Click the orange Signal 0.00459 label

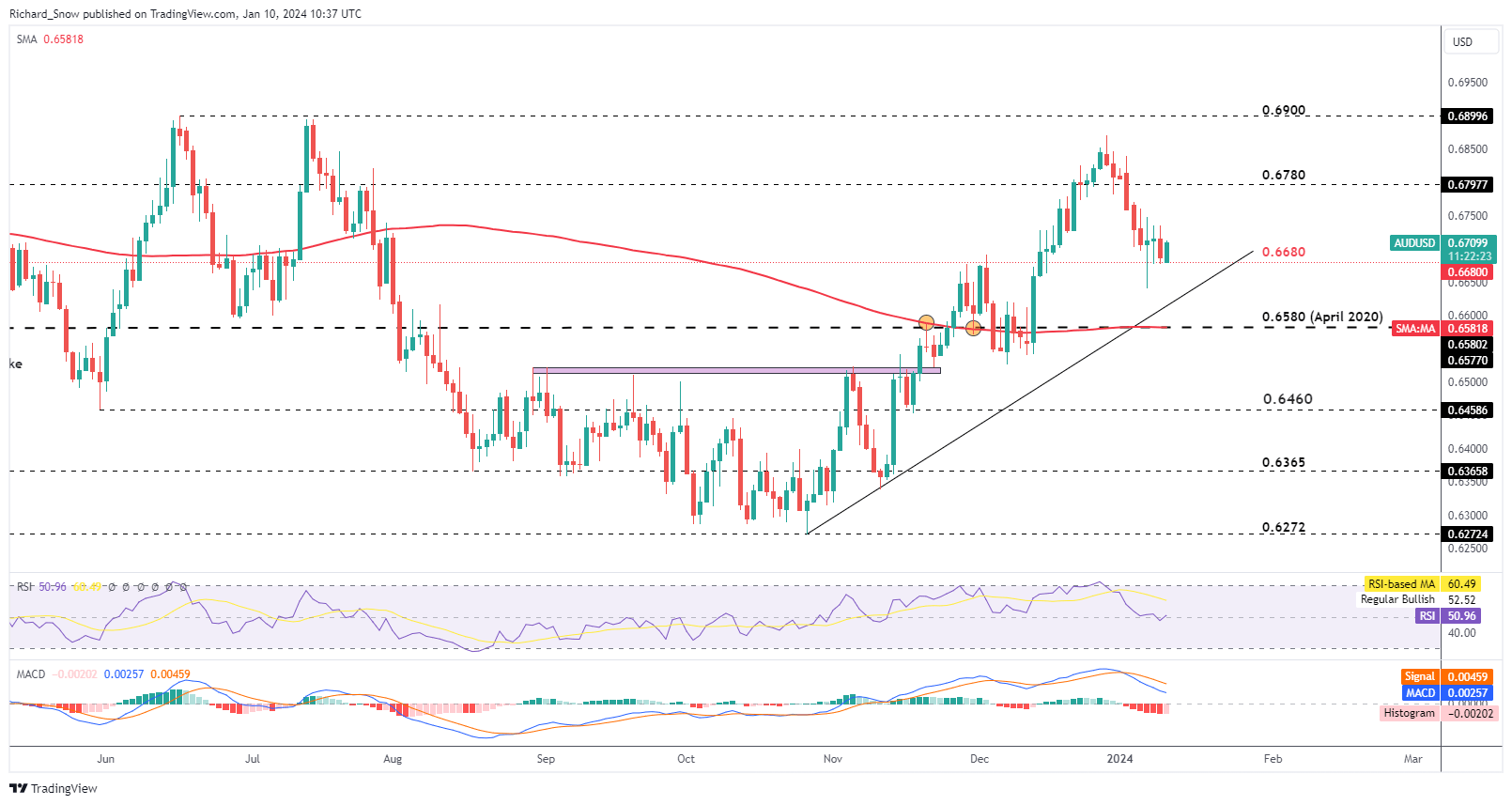1447,677
